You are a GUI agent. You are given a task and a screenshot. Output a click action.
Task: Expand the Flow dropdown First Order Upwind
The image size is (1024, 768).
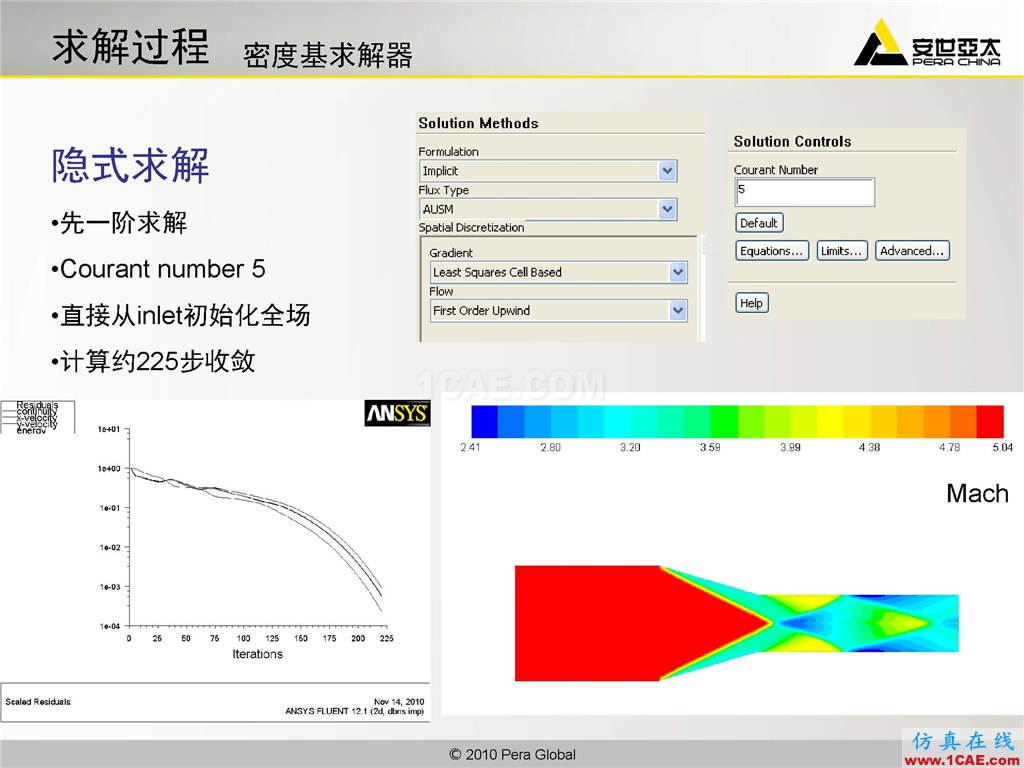click(559, 311)
